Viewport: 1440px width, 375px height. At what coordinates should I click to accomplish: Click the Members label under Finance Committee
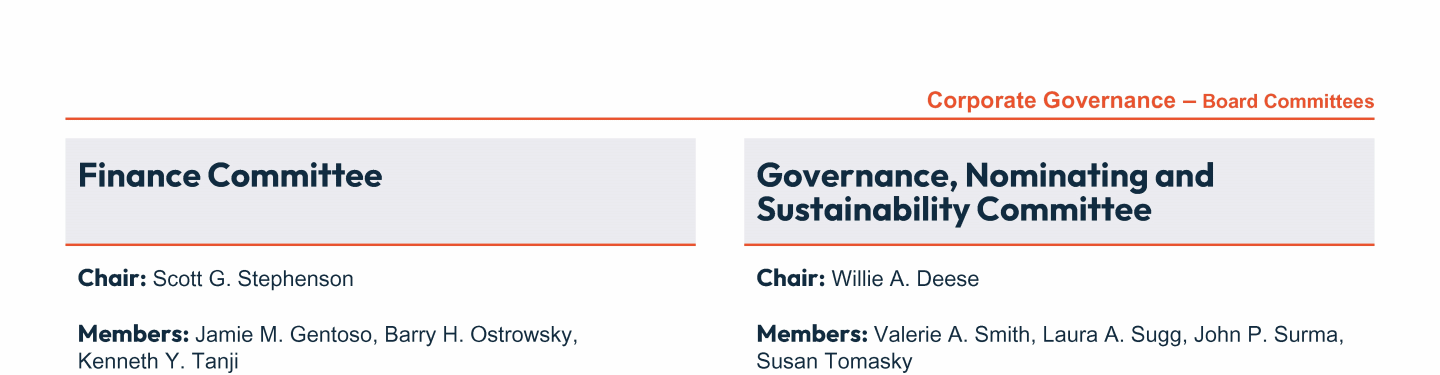pyautogui.click(x=134, y=334)
